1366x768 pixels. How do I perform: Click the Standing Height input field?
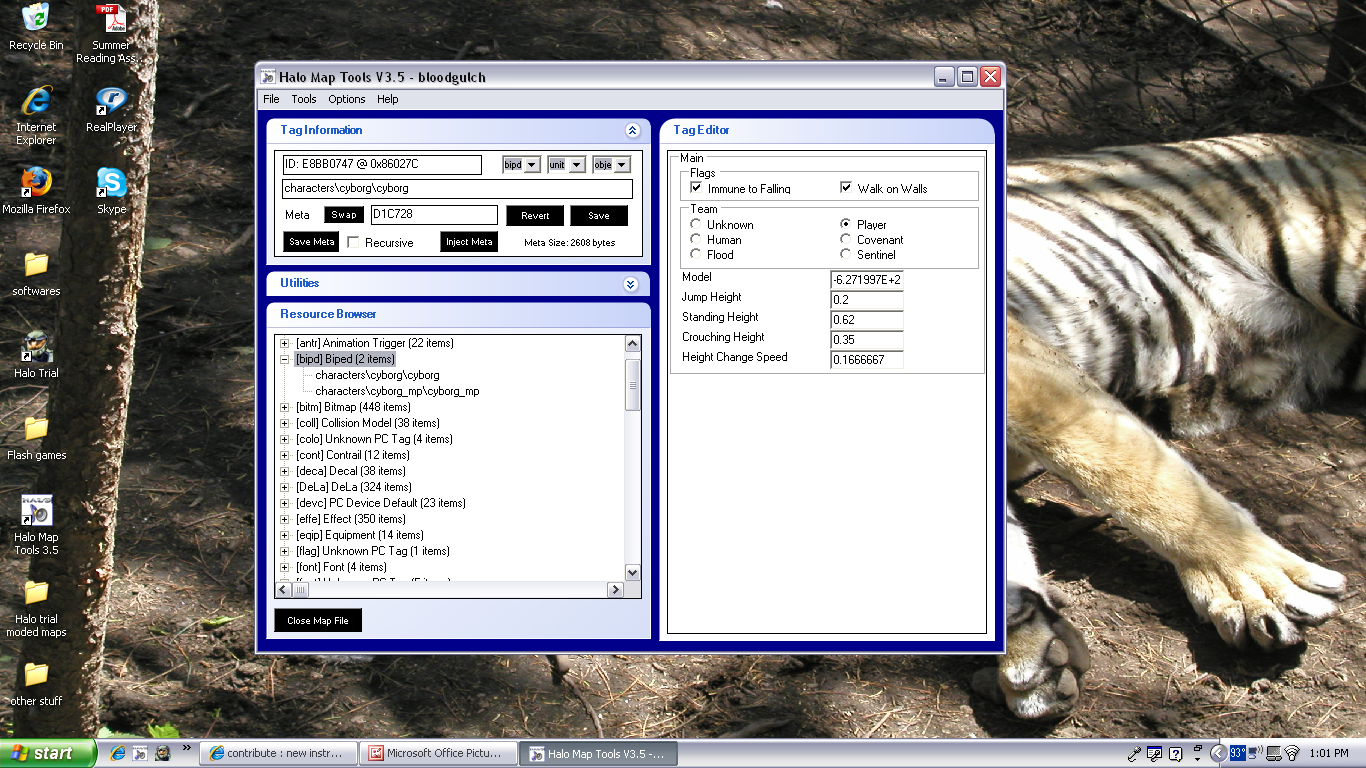point(867,320)
